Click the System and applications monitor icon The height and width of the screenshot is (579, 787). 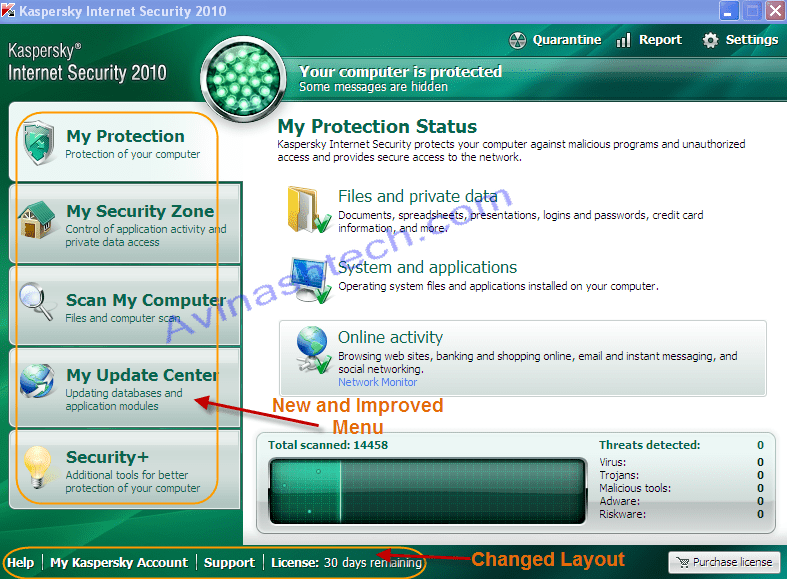[311, 280]
